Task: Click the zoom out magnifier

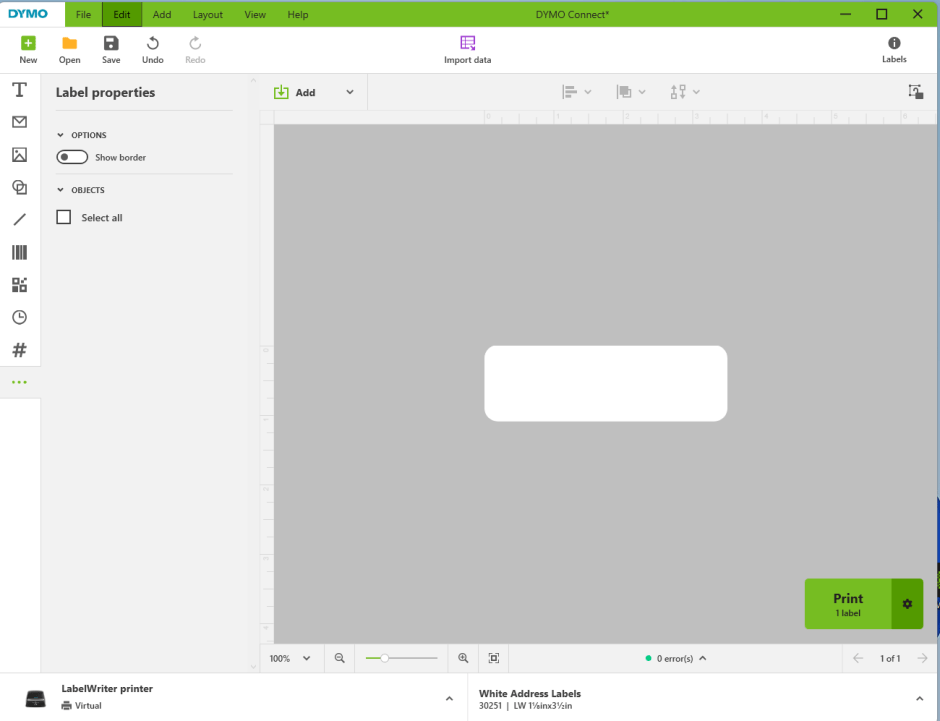Action: [339, 658]
